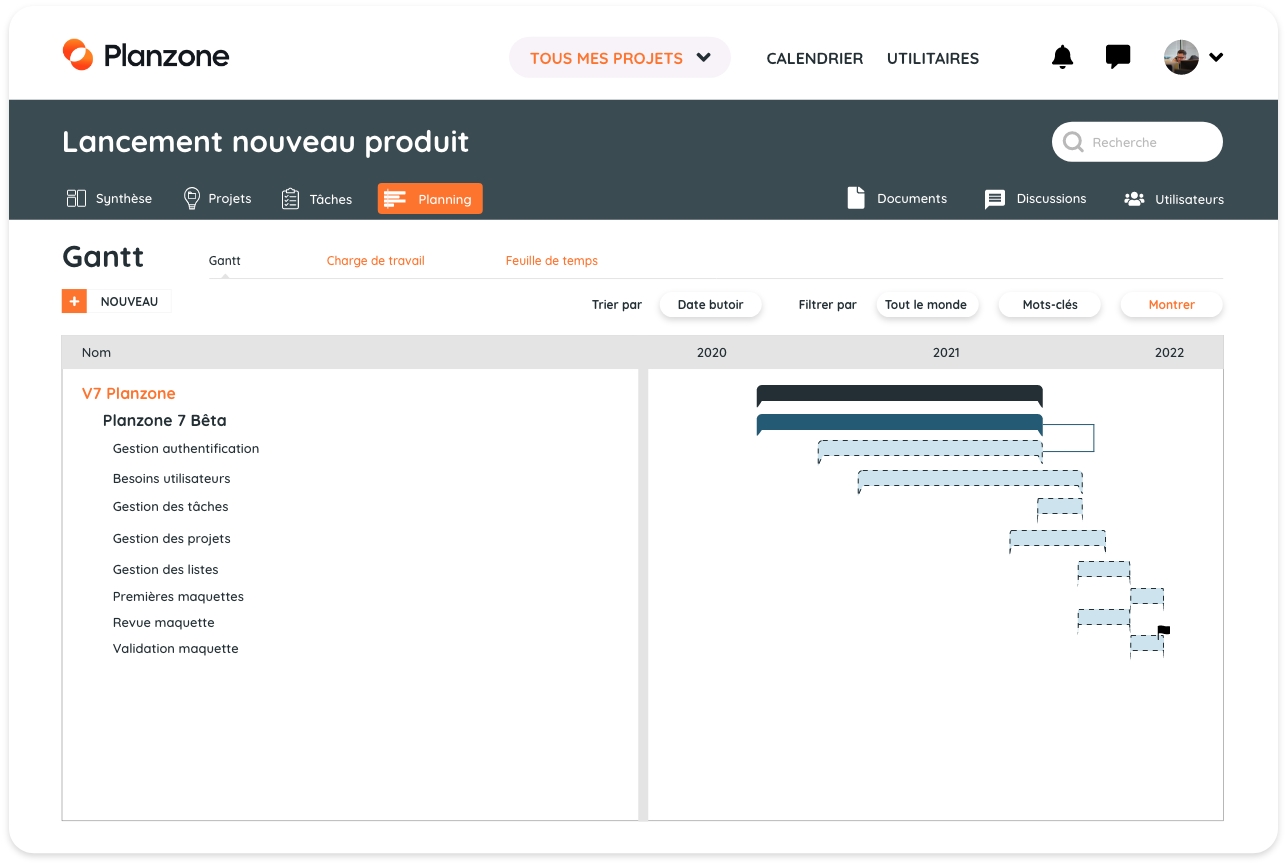Select Revue maquette task

163,622
